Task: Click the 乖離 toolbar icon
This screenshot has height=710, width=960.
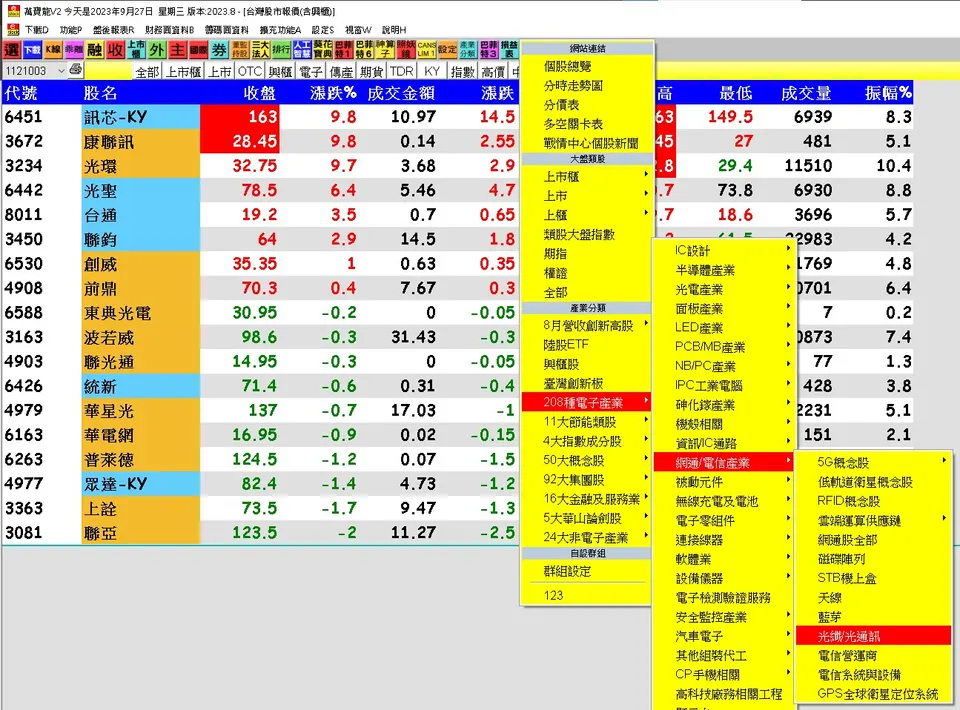Action: tap(74, 50)
